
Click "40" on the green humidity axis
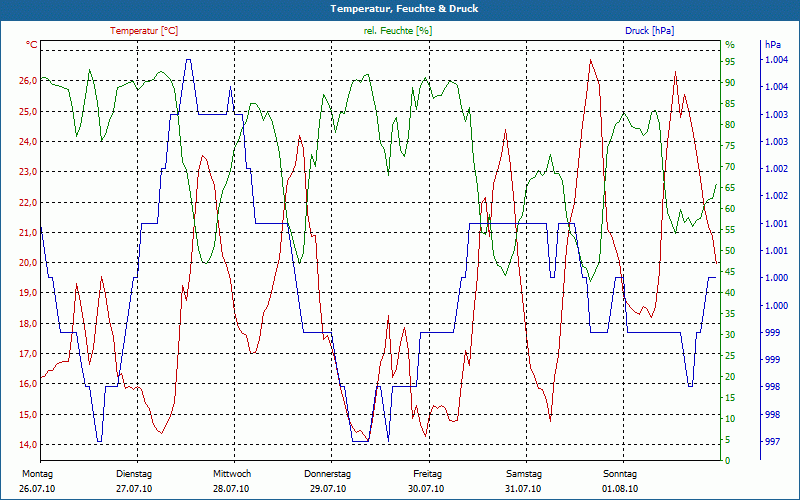tap(730, 293)
